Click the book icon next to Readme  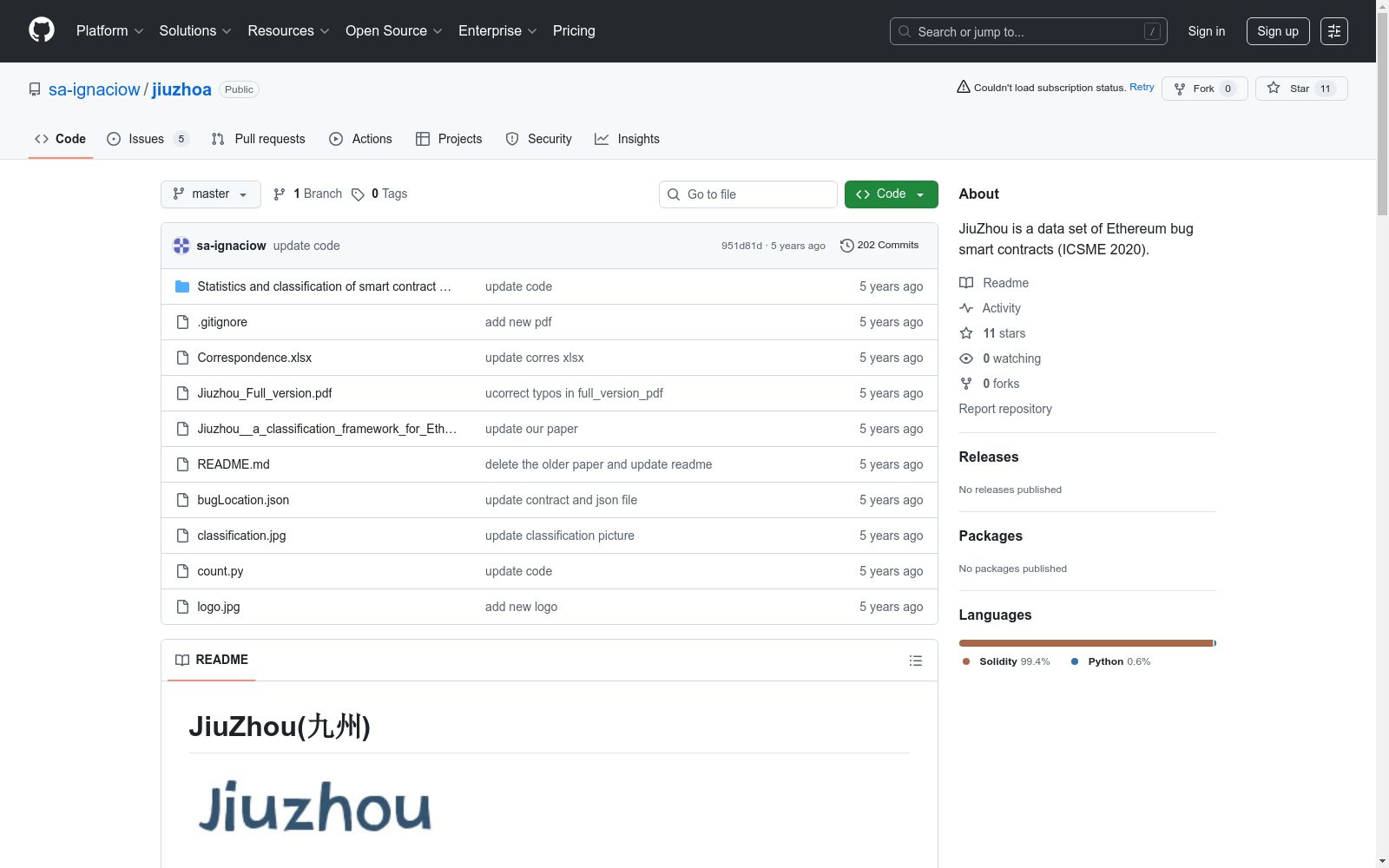(x=966, y=283)
